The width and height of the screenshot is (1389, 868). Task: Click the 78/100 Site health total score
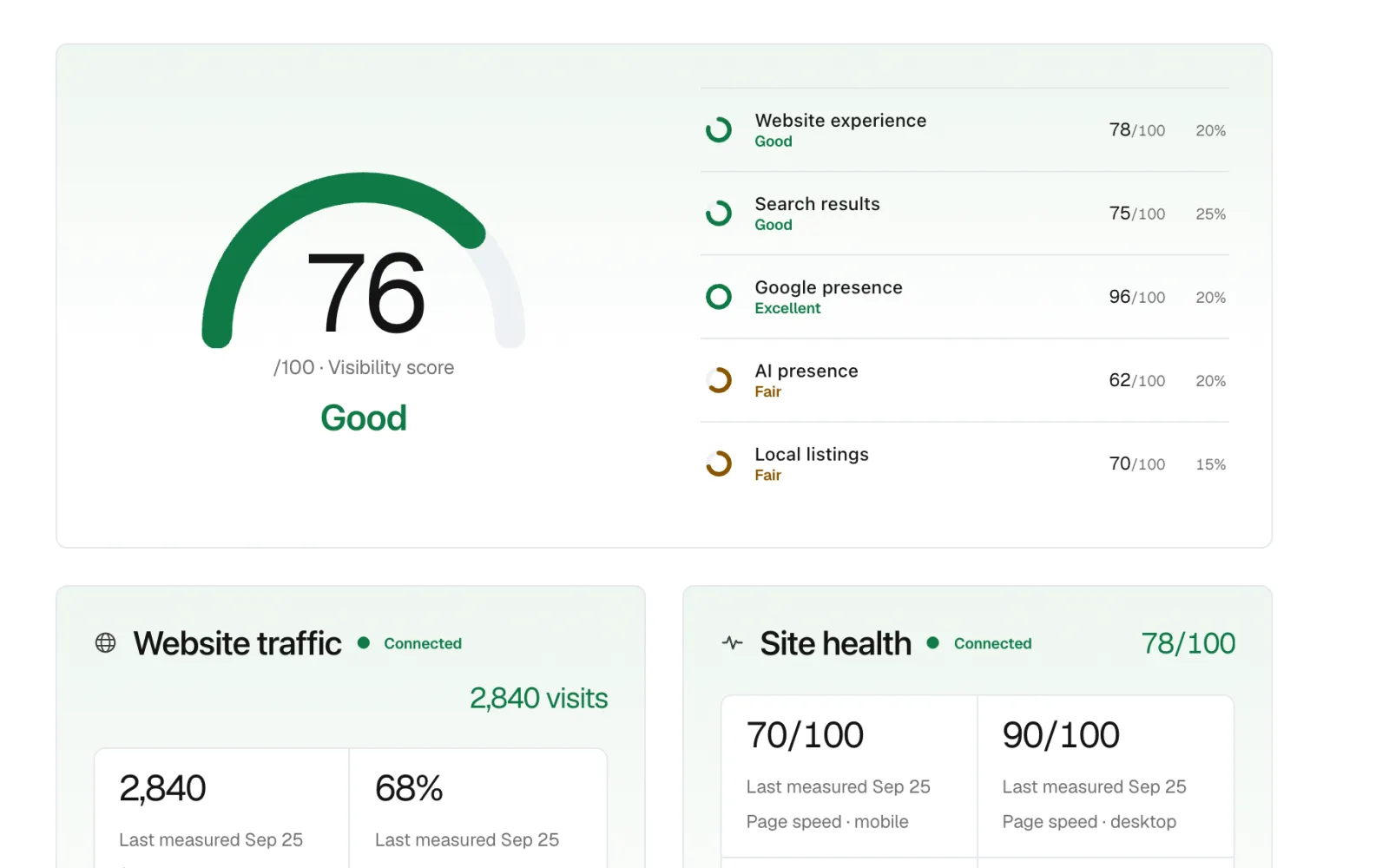[x=1188, y=643]
